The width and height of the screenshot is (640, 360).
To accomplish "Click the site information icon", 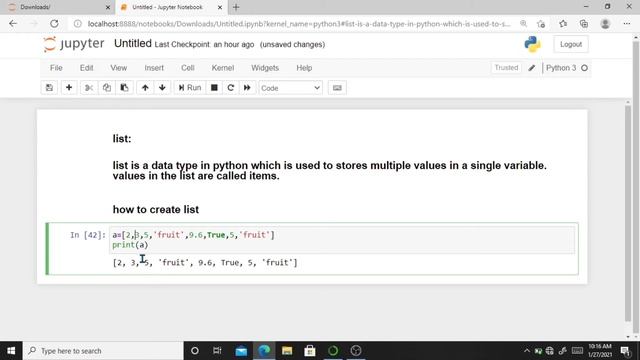I will (78, 24).
